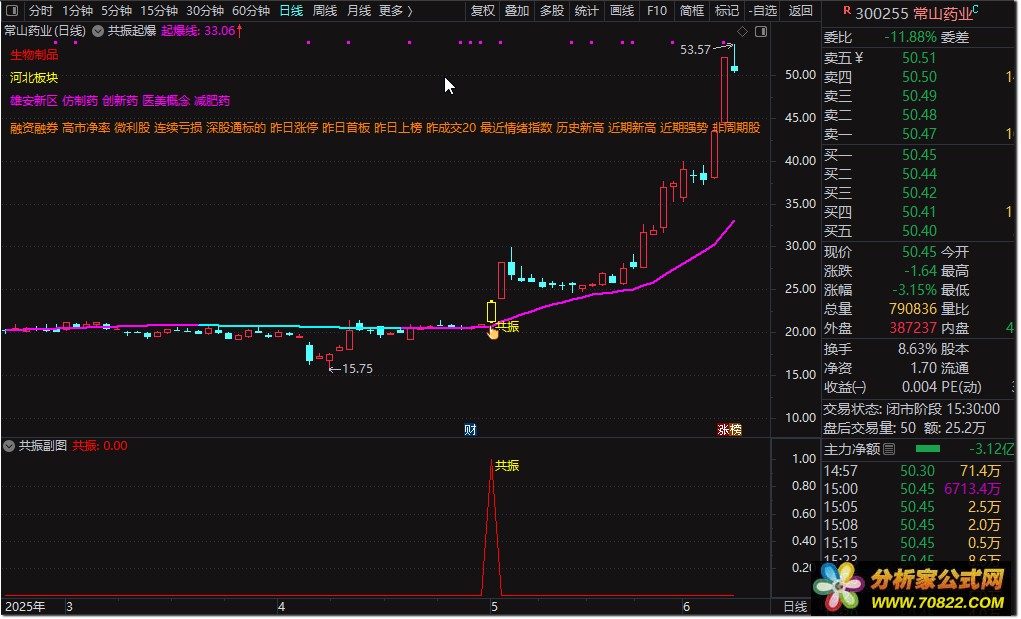
Task: Select the 30分钟 period
Action: pos(204,10)
